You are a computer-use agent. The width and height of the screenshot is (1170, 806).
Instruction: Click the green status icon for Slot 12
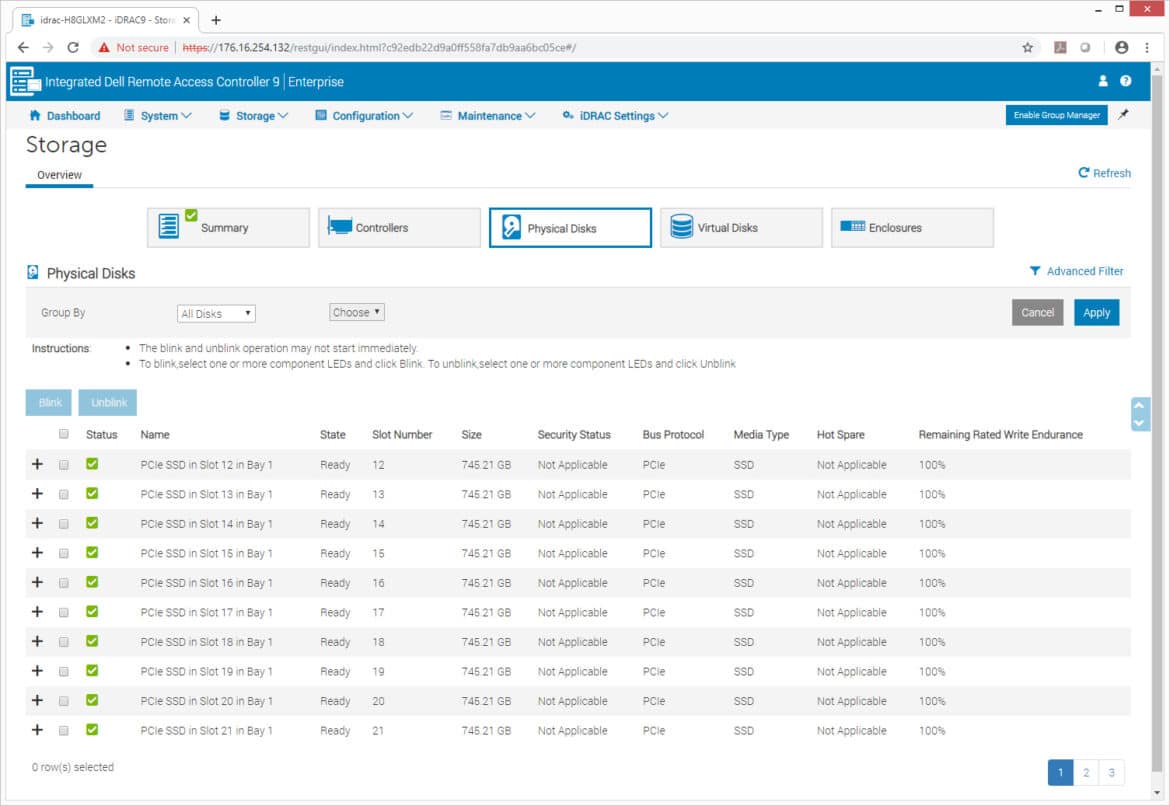coord(92,464)
